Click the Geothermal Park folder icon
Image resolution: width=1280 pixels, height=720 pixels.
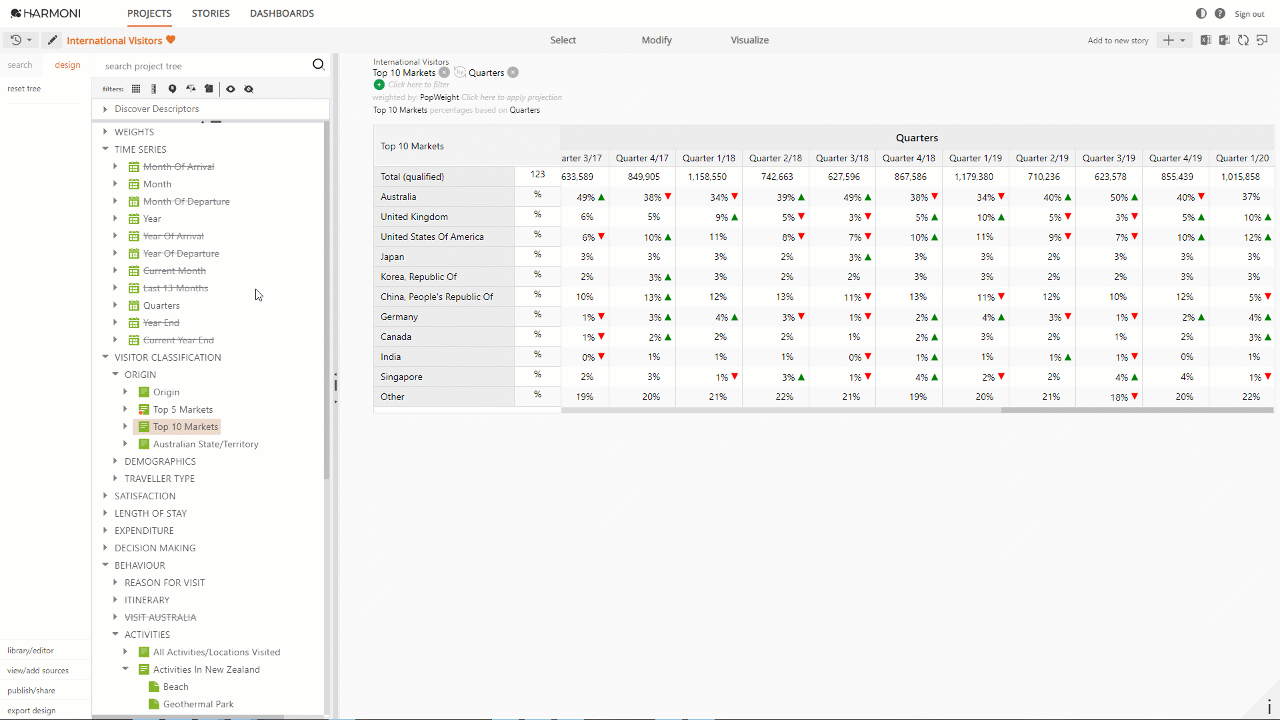point(154,704)
